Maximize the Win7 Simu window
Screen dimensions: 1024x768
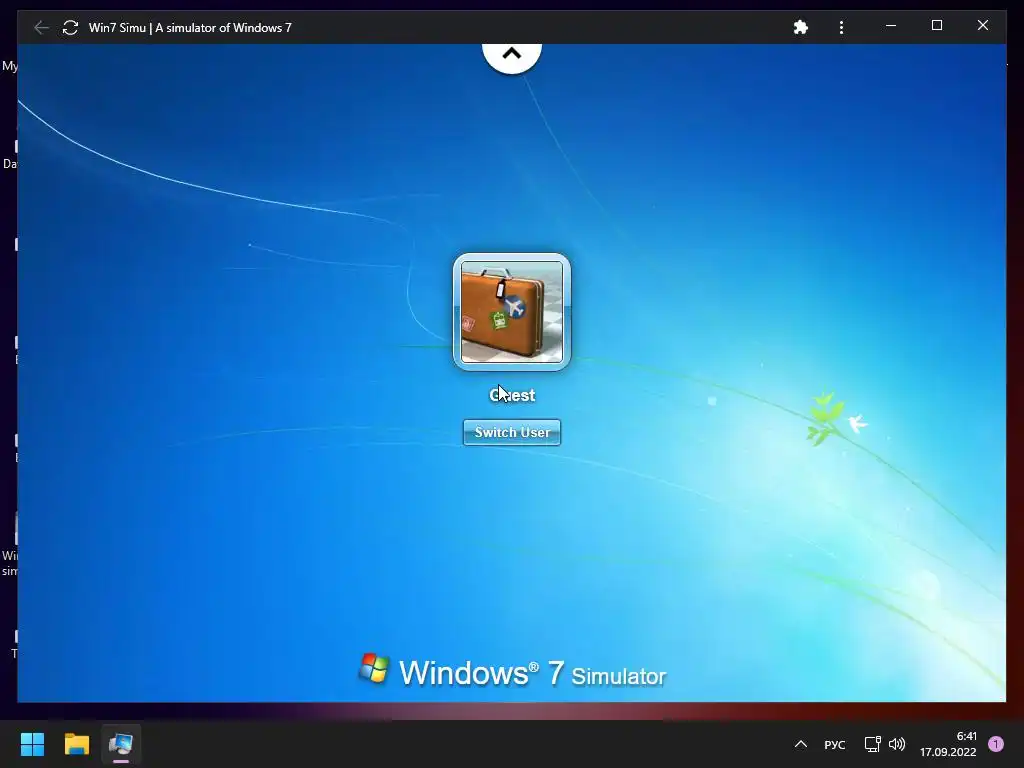936,25
